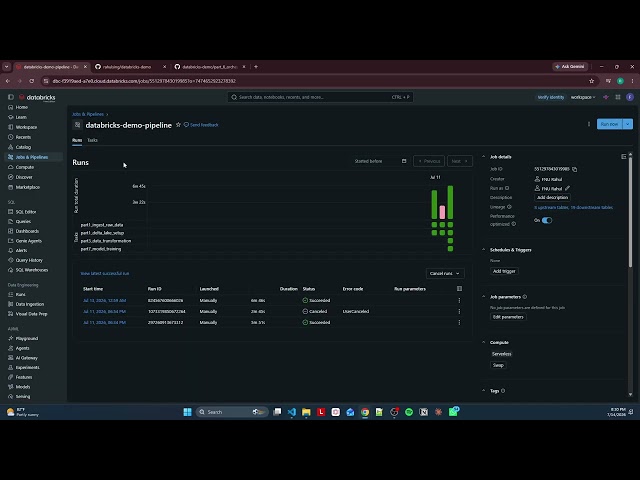Copy the Job ID with copy icon

575,169
